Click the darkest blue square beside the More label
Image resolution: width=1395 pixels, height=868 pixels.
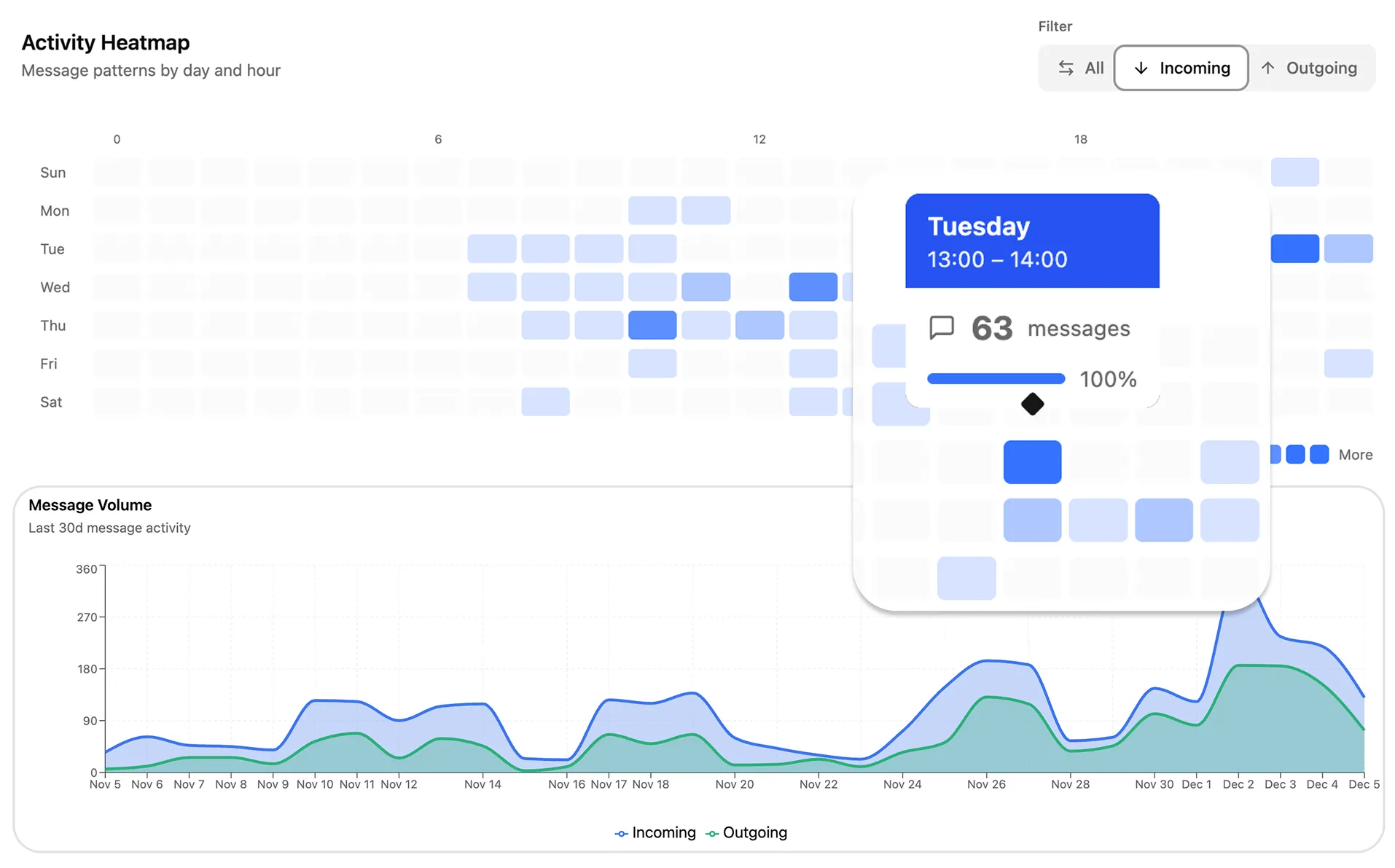coord(1318,454)
